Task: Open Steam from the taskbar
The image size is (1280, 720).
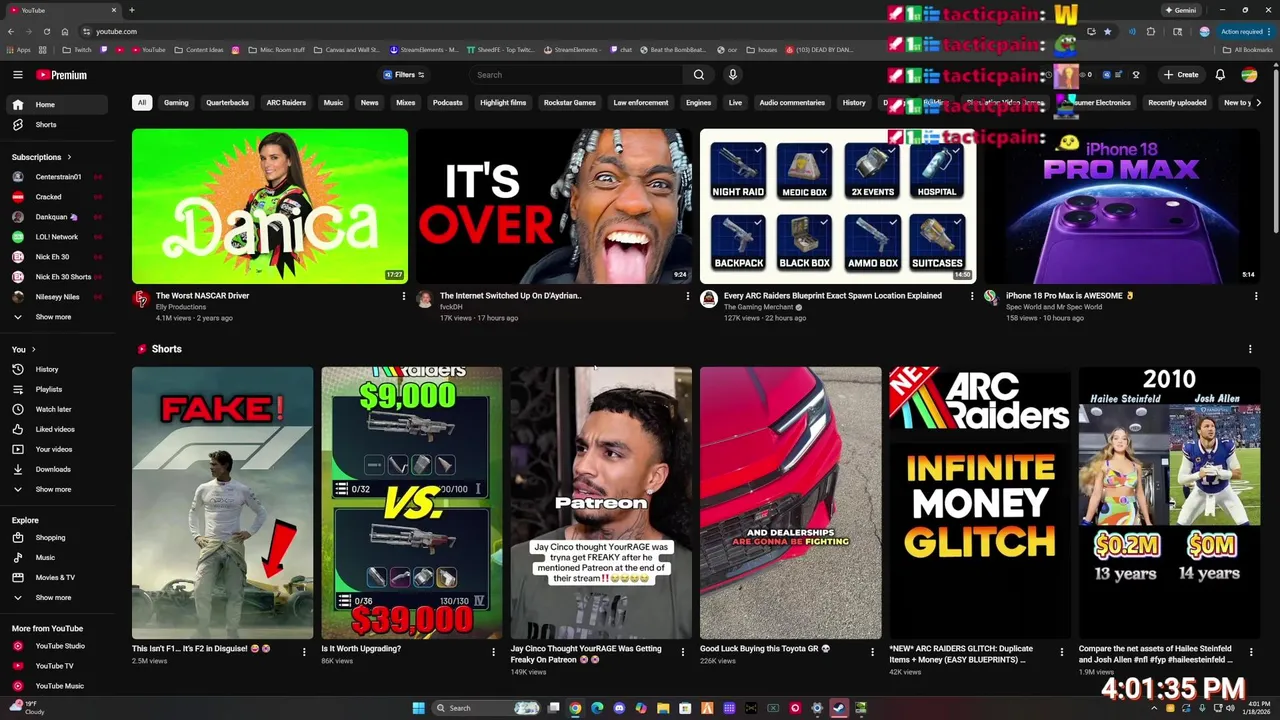Action: click(839, 708)
